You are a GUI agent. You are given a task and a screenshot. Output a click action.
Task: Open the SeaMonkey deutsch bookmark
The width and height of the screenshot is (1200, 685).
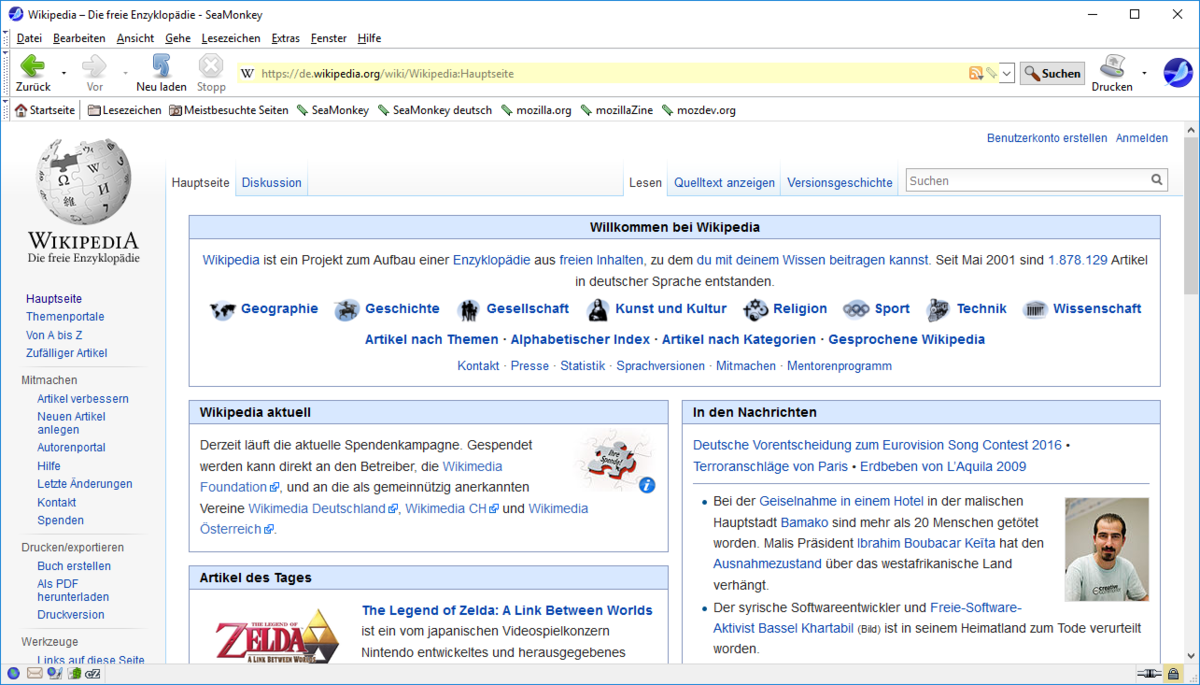point(435,110)
